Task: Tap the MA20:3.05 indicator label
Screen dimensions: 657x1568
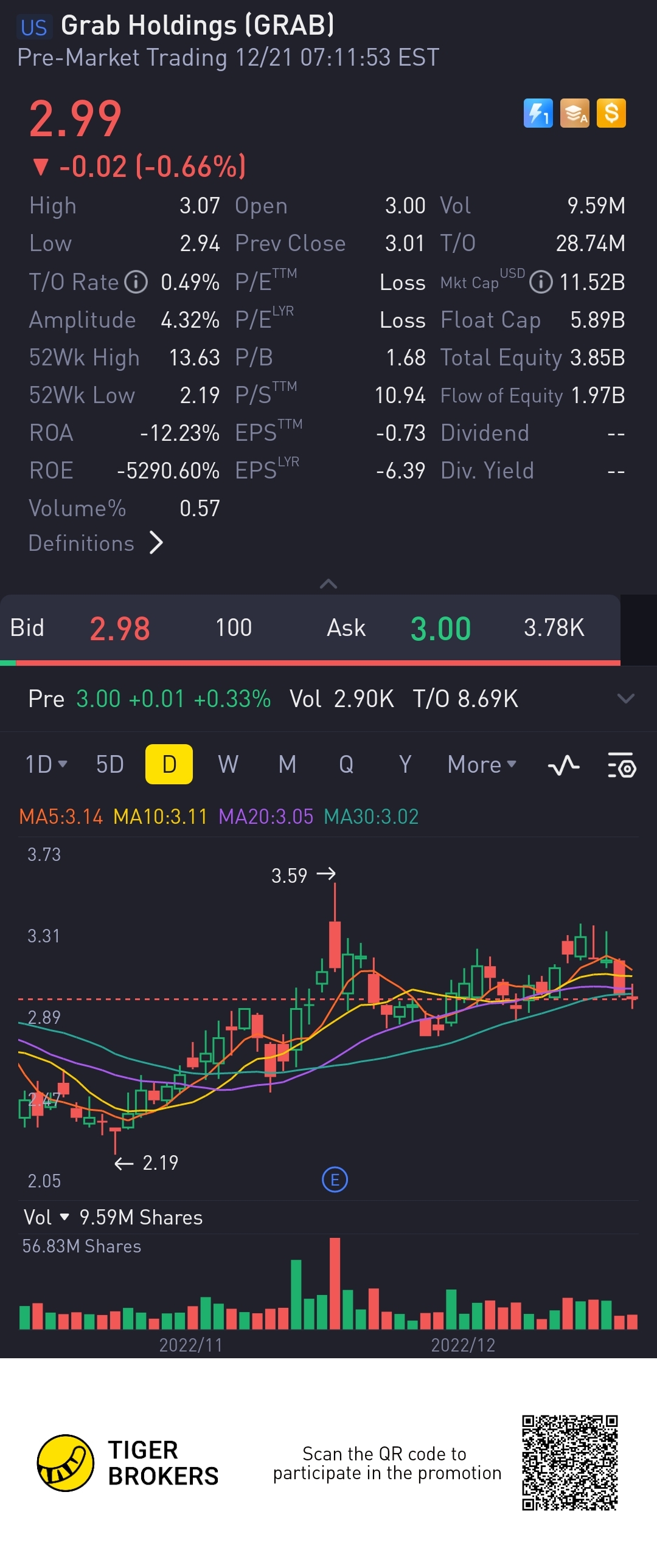Action: [266, 817]
